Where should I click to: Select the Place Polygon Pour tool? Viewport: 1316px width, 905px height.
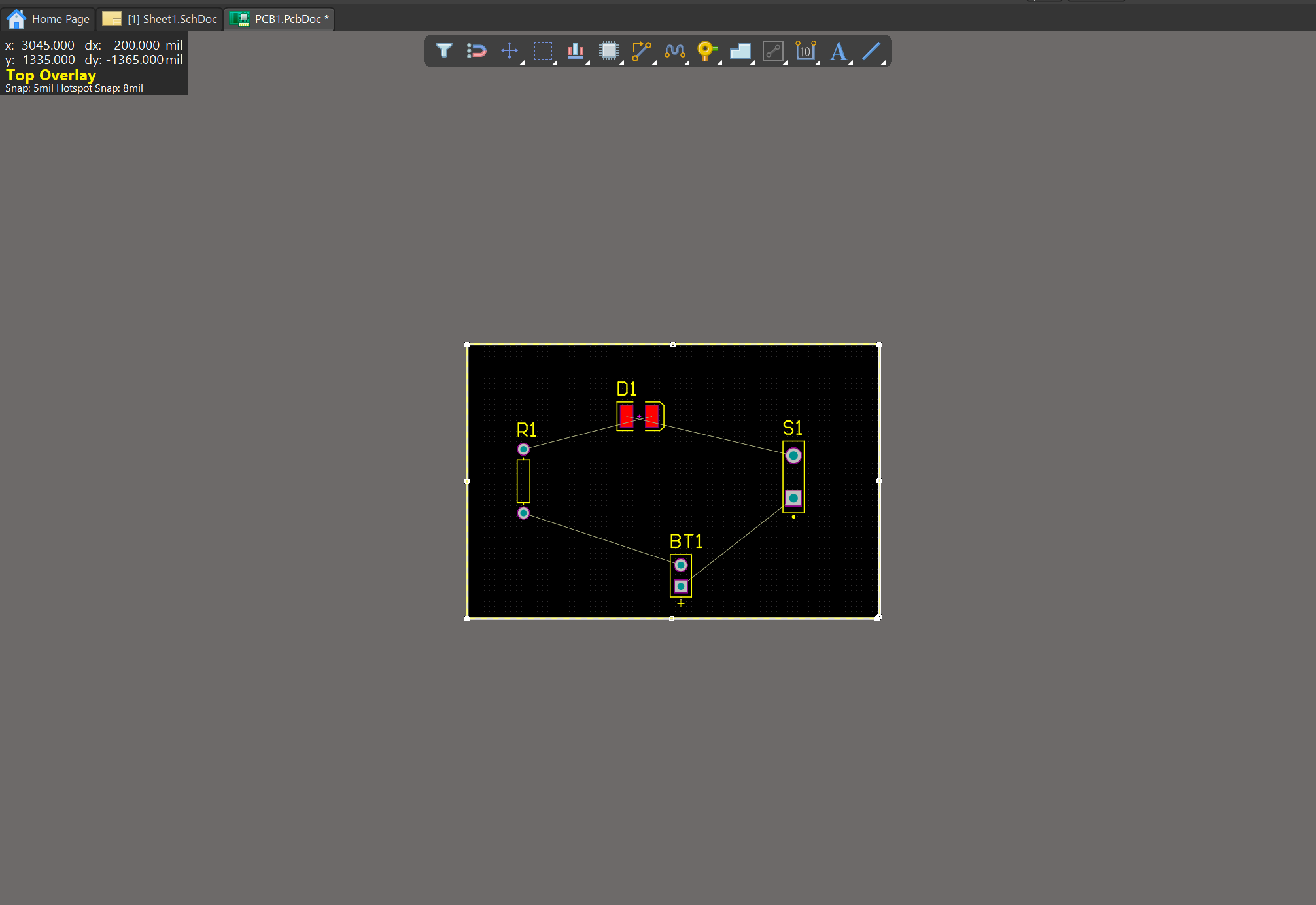740,51
